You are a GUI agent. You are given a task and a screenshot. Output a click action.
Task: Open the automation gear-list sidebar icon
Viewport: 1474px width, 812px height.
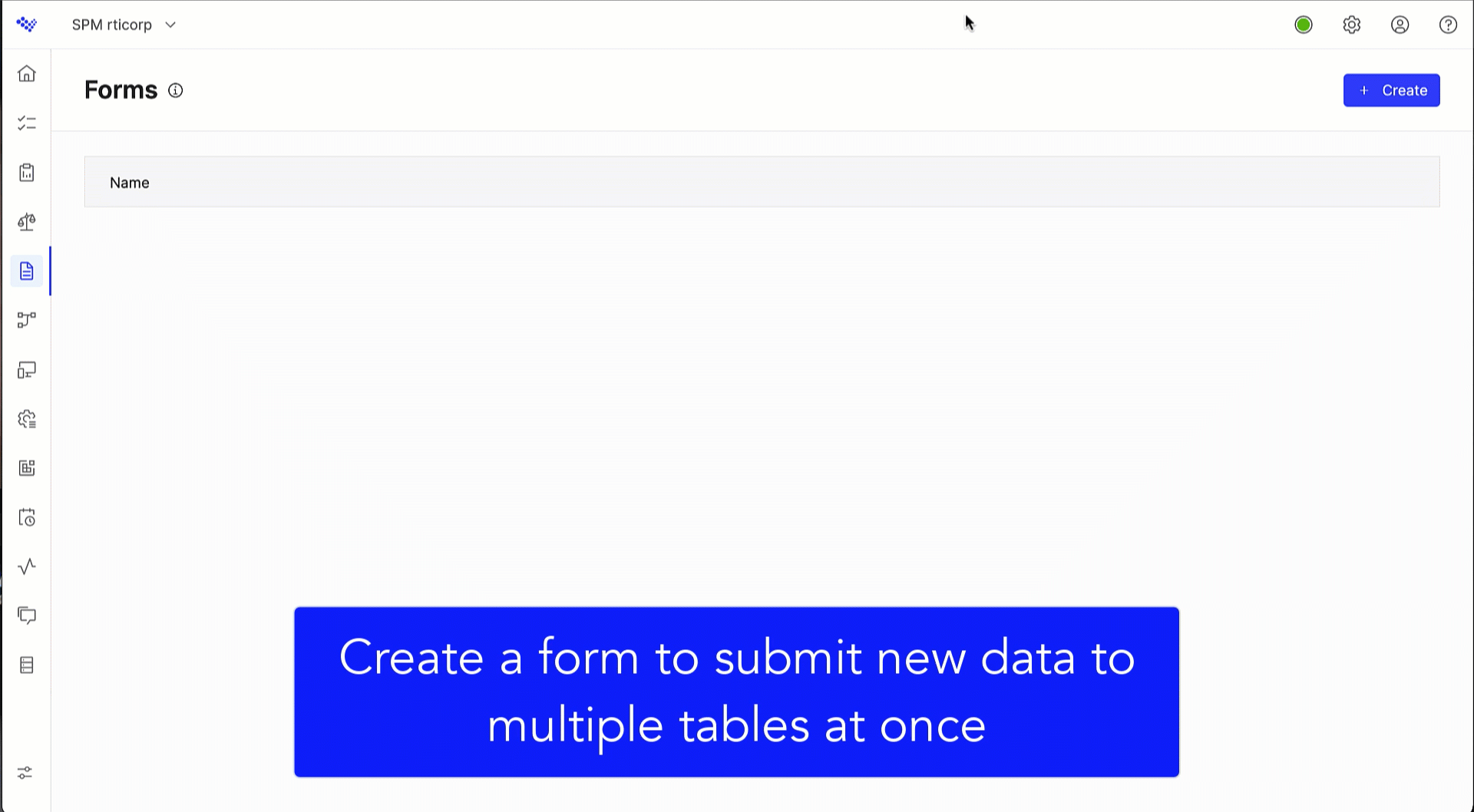click(27, 419)
